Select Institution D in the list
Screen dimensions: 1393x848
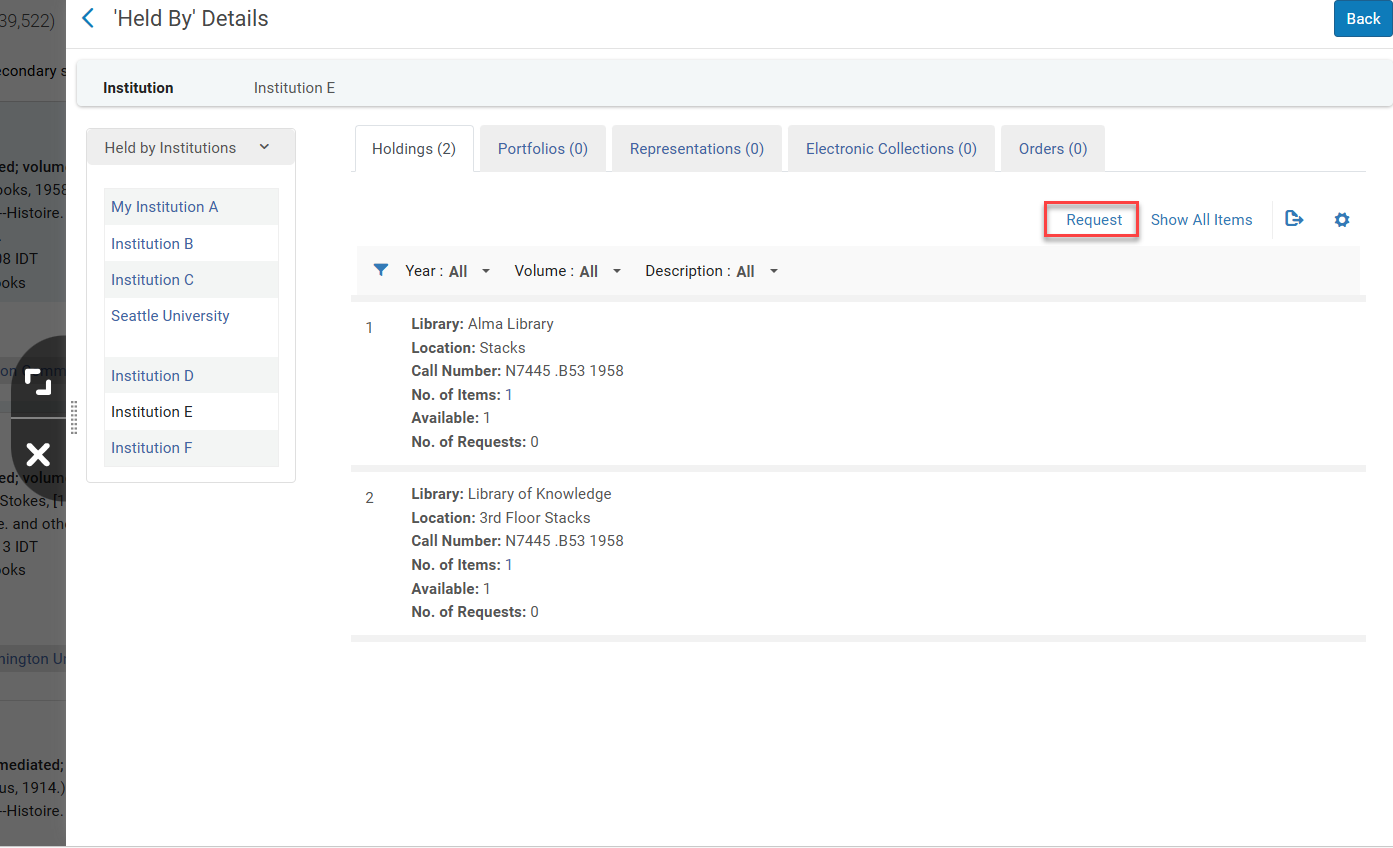[x=191, y=376]
